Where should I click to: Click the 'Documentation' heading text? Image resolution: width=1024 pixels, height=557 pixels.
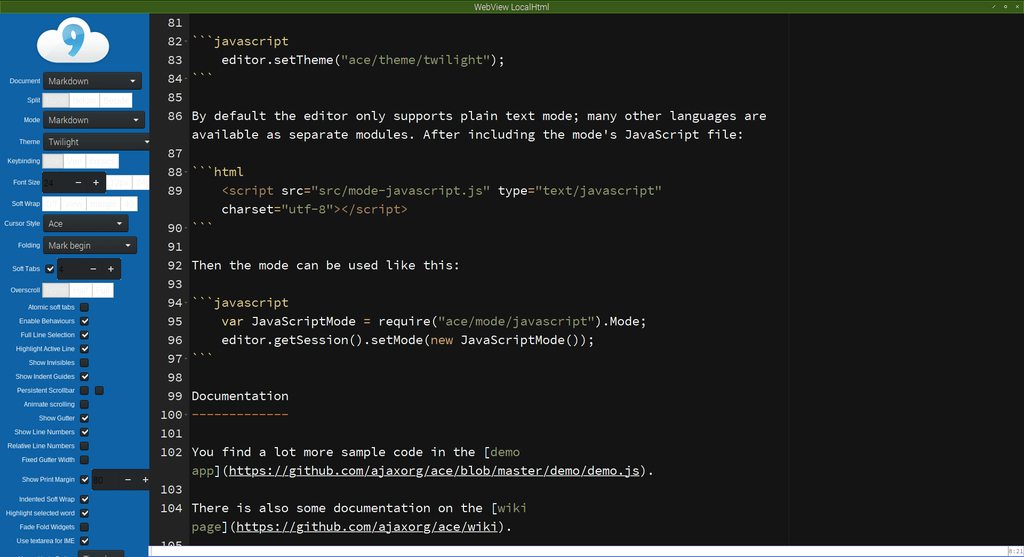click(x=240, y=396)
